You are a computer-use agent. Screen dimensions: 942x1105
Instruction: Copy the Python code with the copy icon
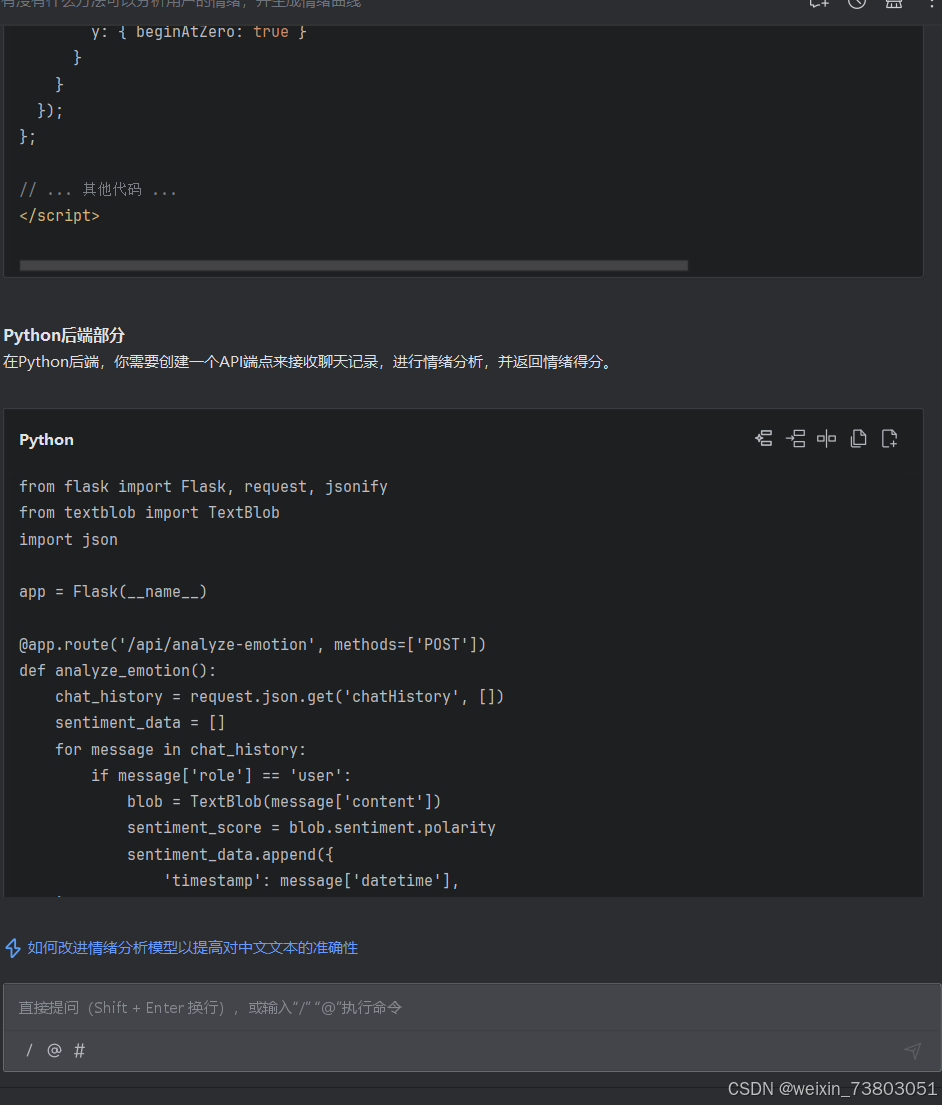click(858, 439)
